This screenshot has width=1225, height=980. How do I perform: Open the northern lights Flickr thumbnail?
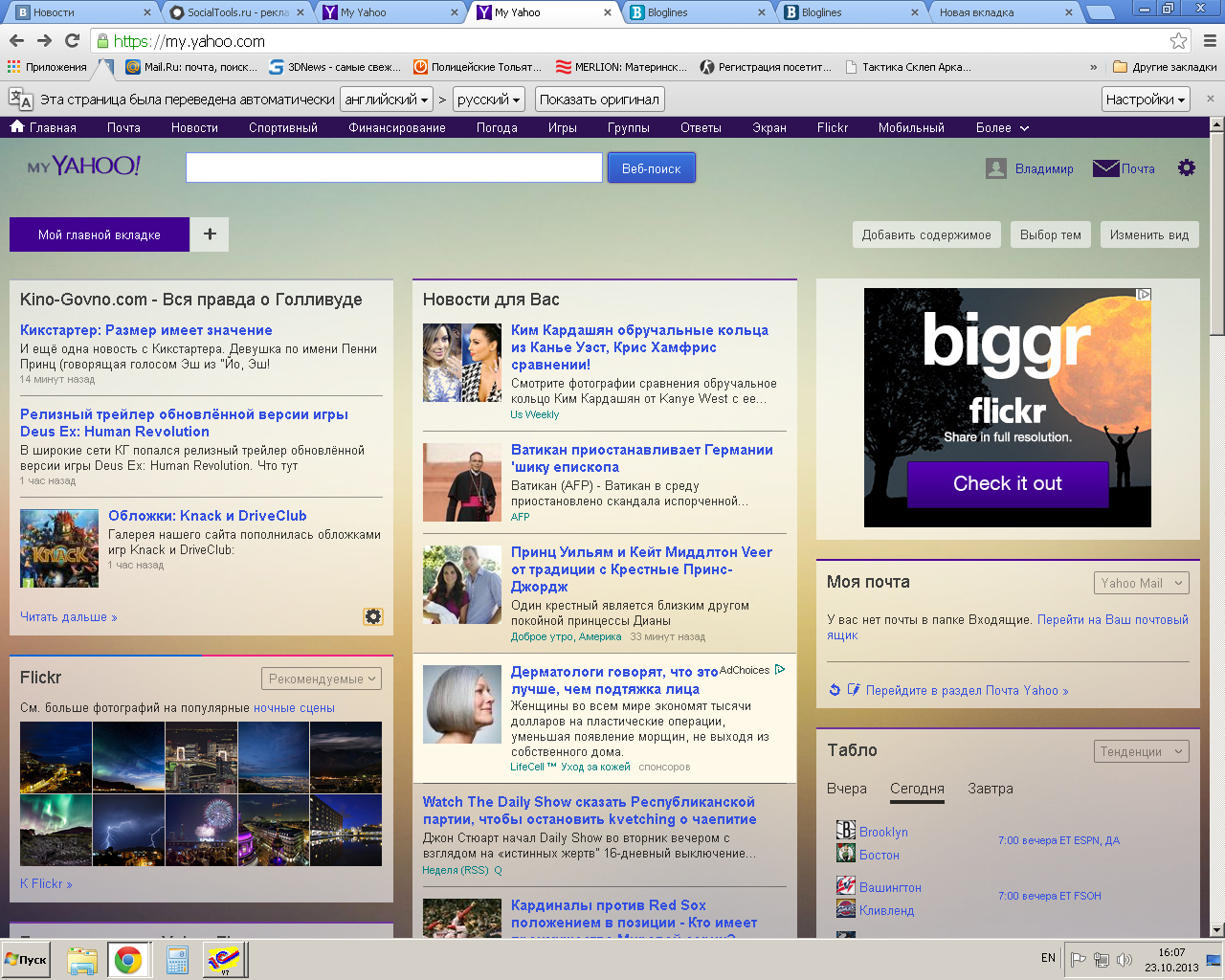56,830
